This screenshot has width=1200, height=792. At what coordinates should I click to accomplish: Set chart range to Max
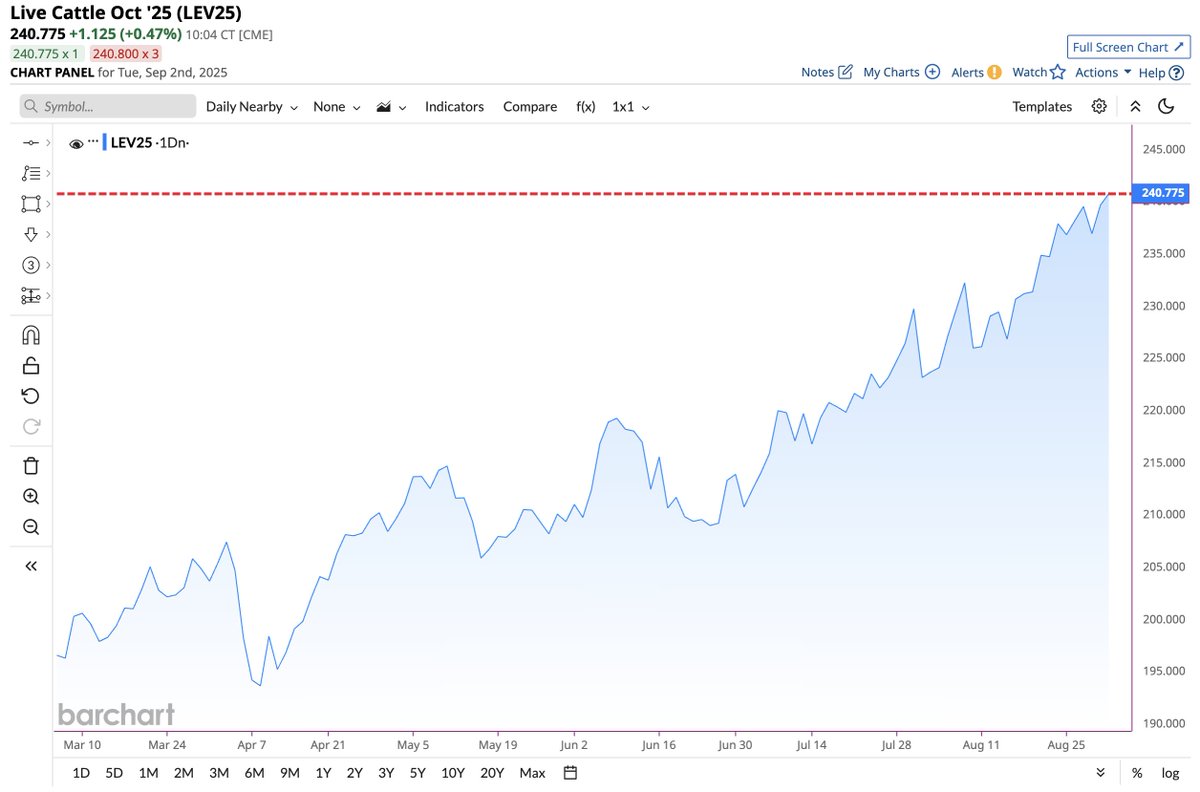[x=532, y=772]
